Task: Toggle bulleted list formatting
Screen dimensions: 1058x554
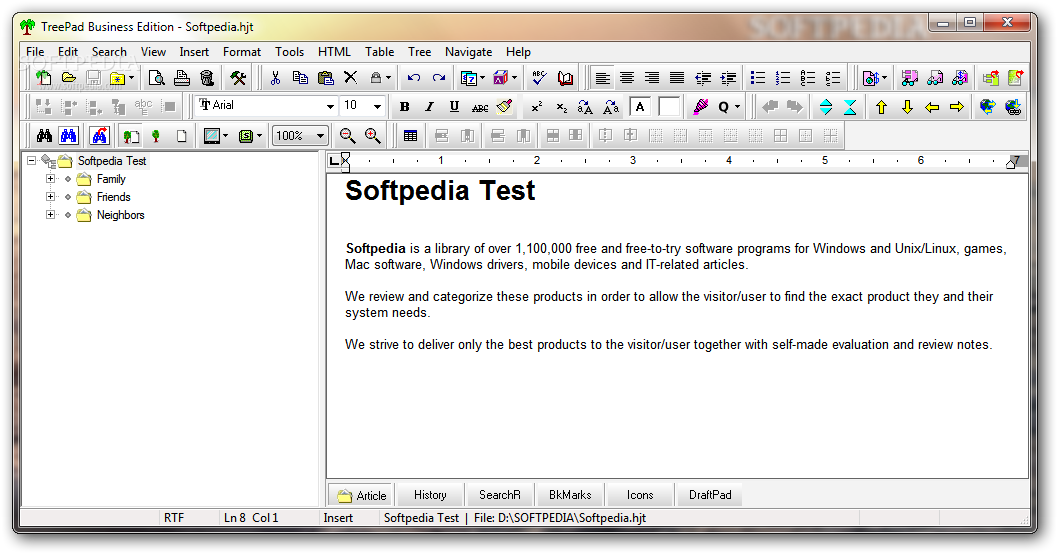Action: [758, 78]
